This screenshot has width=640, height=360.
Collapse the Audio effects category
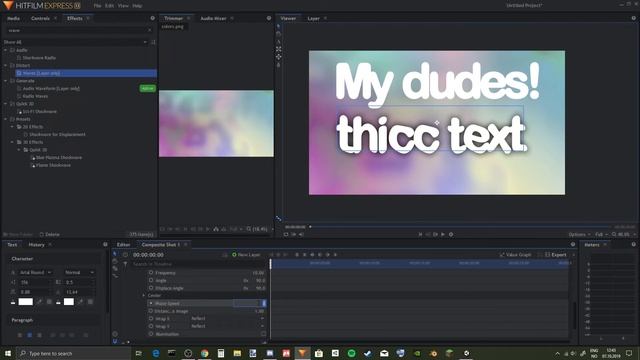[6, 50]
